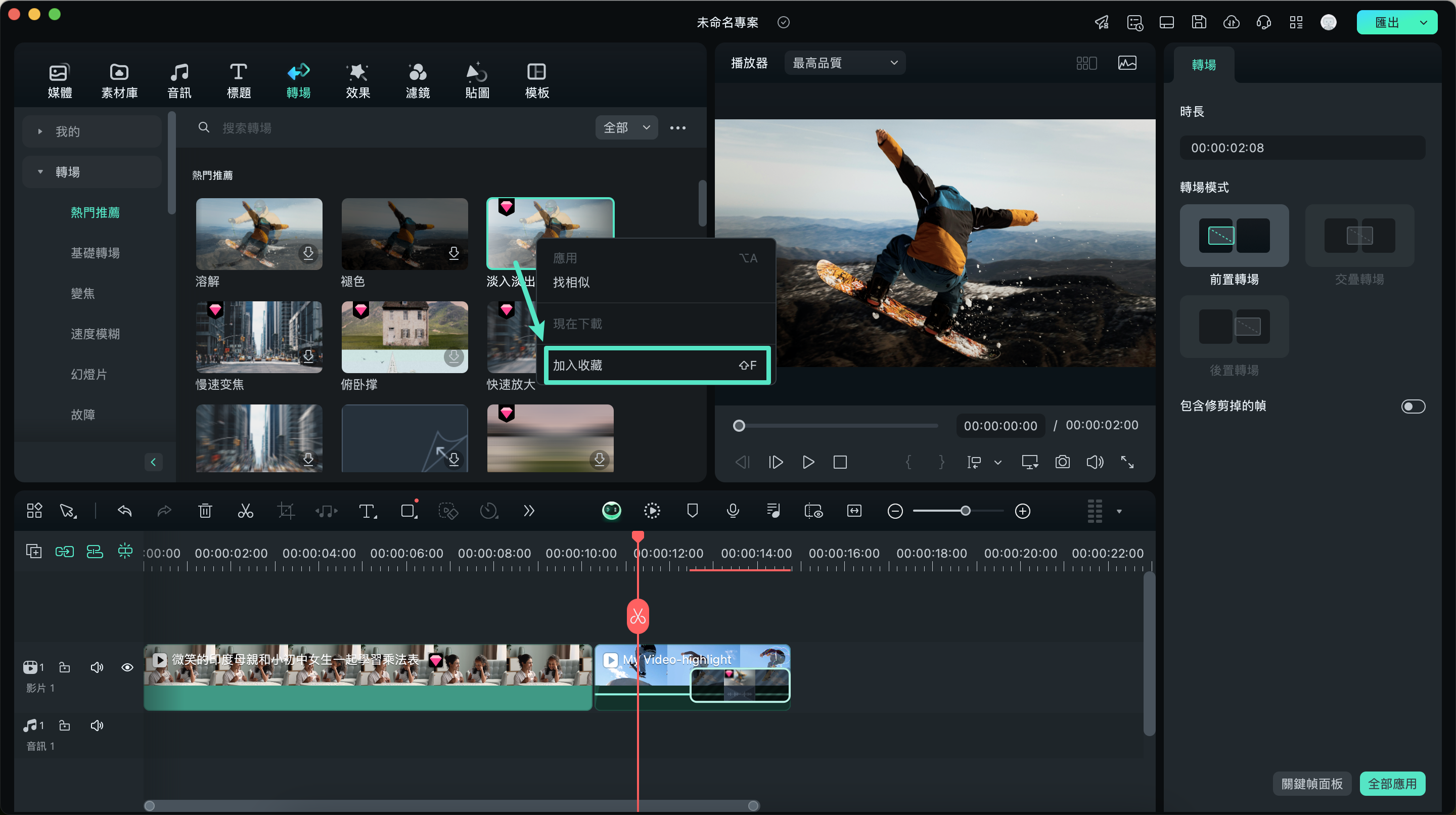Open the 媒體 media tab

point(59,81)
